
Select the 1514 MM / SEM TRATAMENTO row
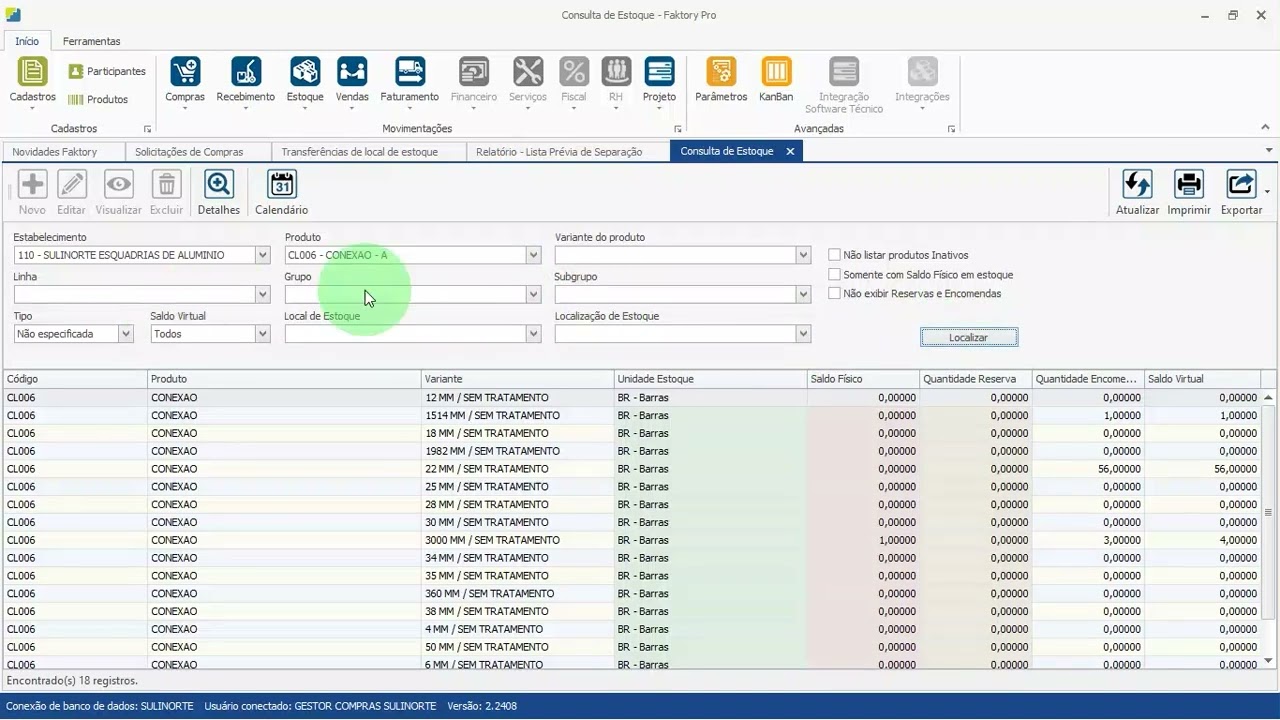click(x=632, y=415)
